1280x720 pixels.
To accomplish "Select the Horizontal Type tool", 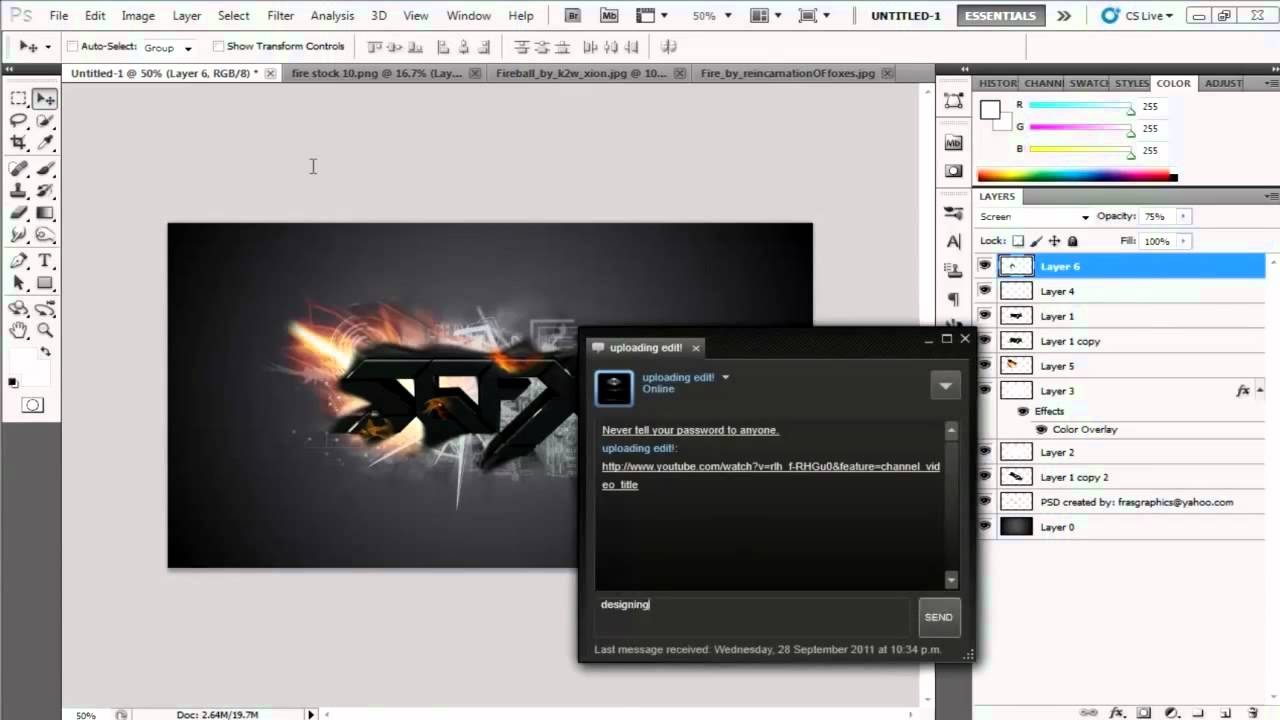I will 44,261.
